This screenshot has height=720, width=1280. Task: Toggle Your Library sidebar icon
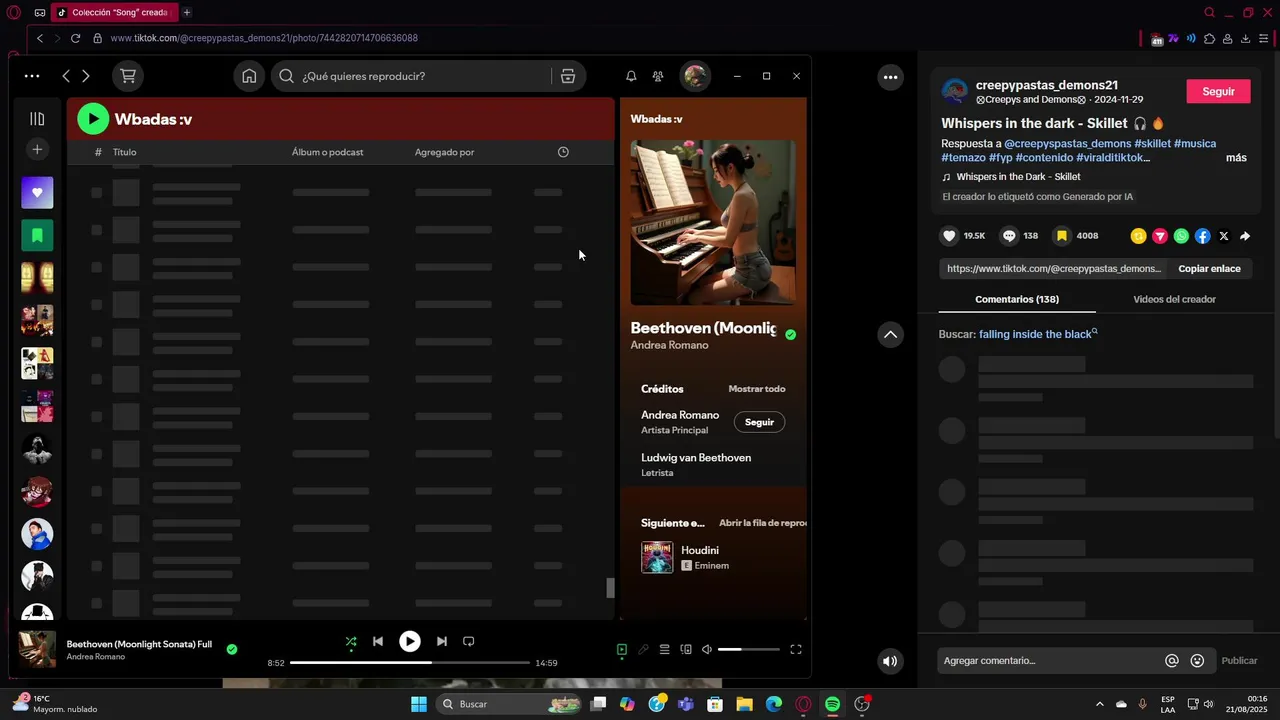[37, 119]
